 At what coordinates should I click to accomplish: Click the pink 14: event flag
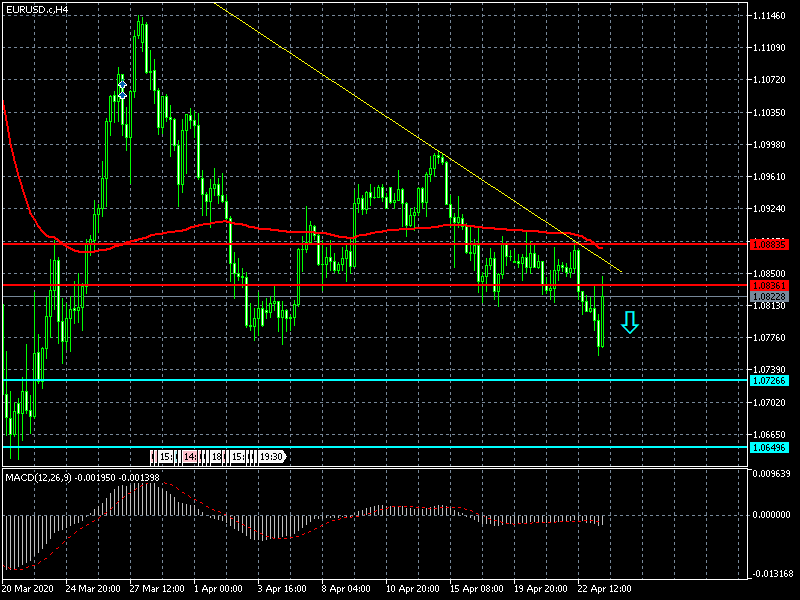coord(190,457)
